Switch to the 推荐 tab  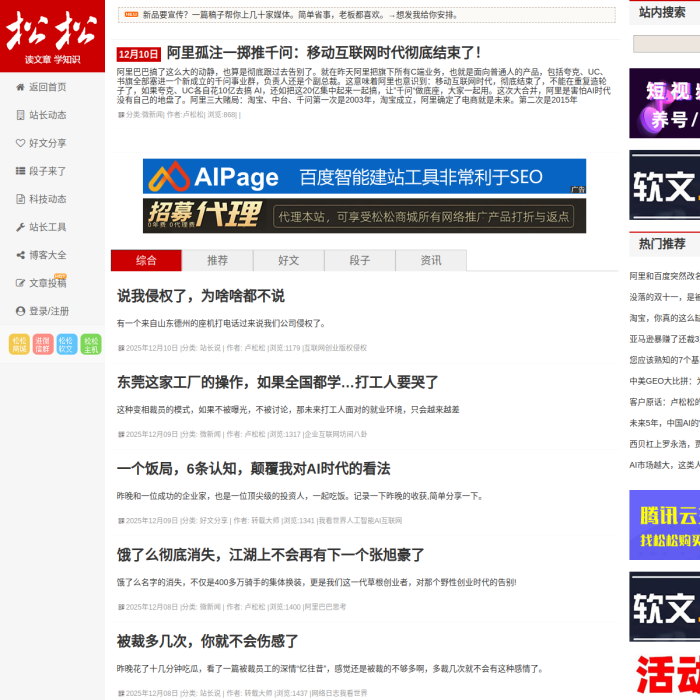point(217,260)
